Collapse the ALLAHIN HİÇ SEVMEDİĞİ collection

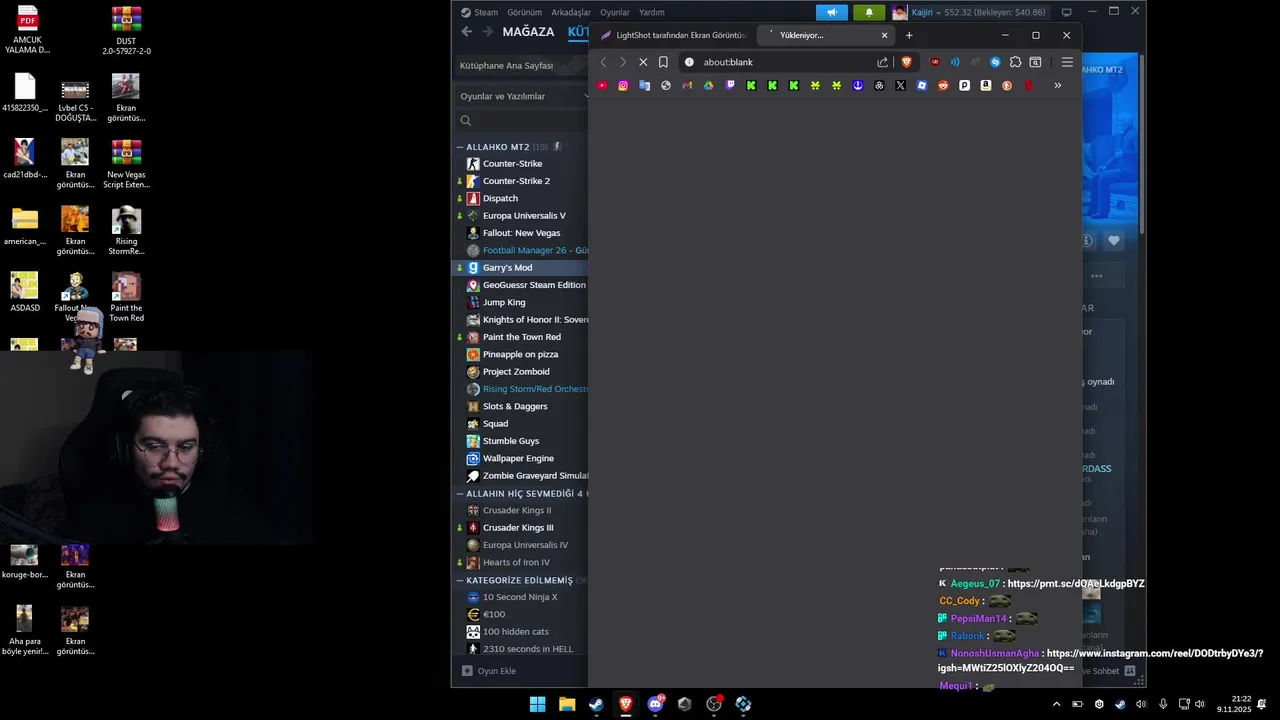[460, 493]
